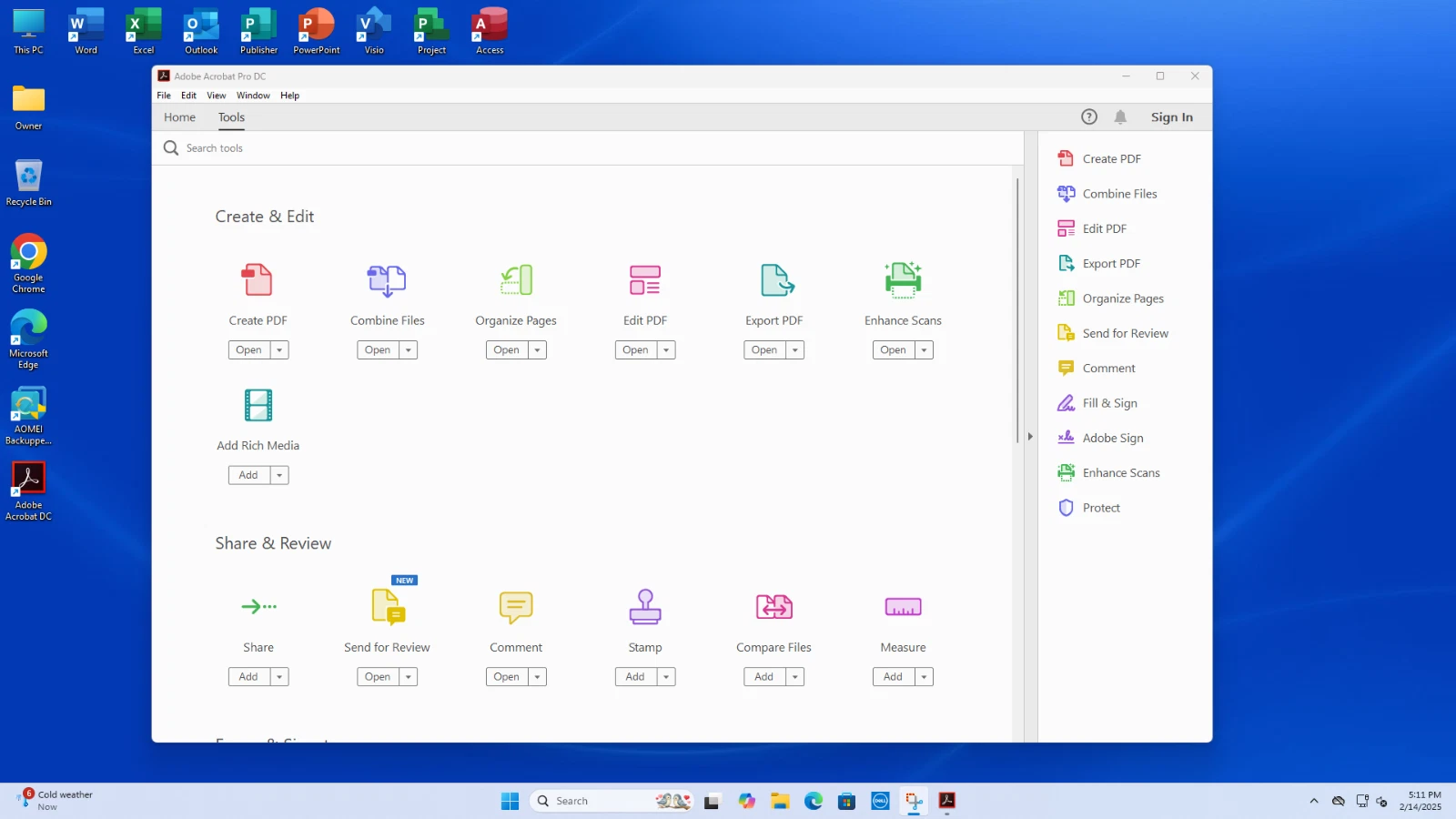Click the Add Rich Media filmstrip icon
The image size is (1456, 819).
[258, 406]
